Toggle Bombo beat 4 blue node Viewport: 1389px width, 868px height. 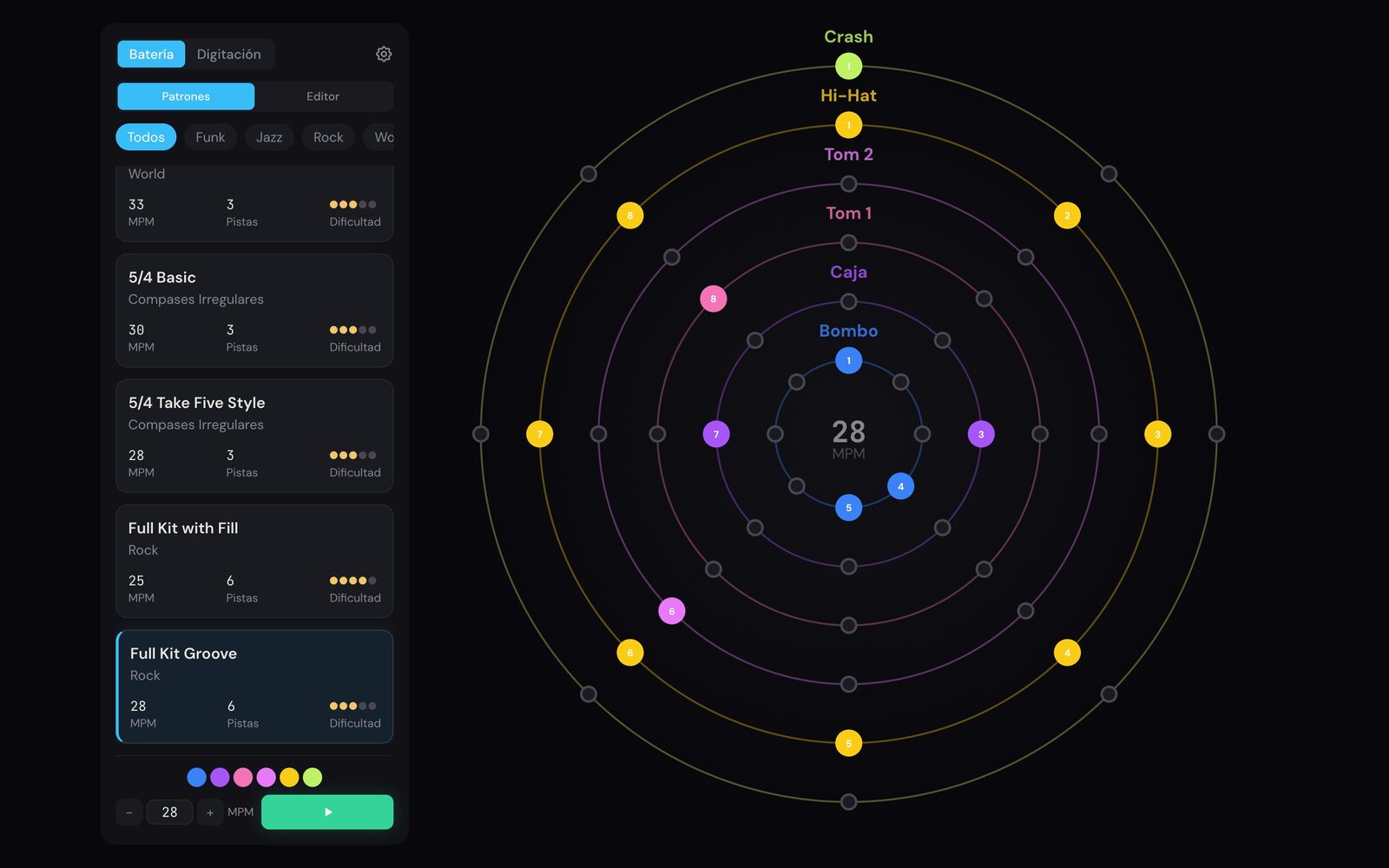coord(900,486)
